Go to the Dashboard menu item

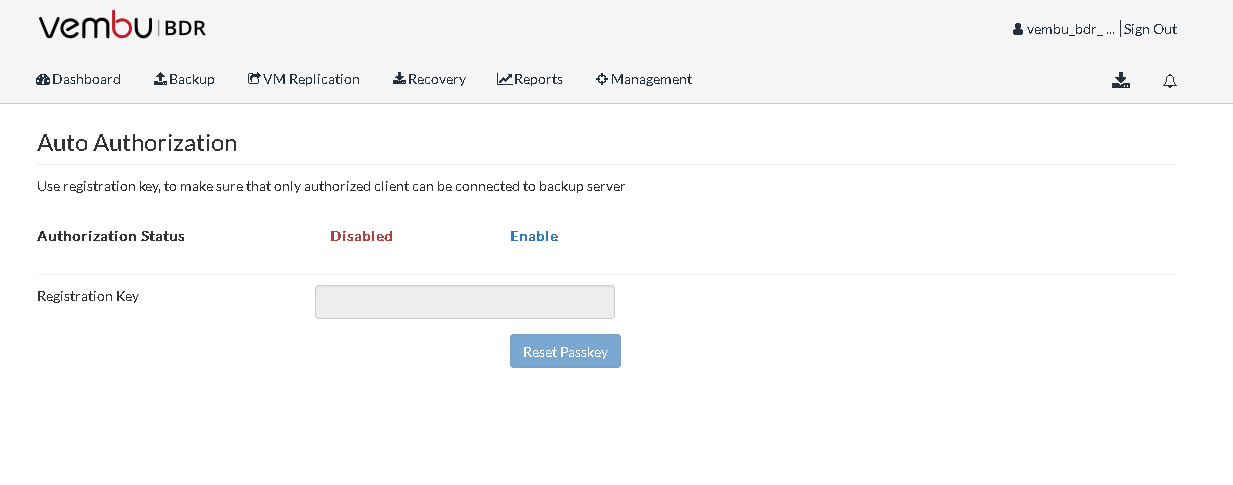point(86,79)
